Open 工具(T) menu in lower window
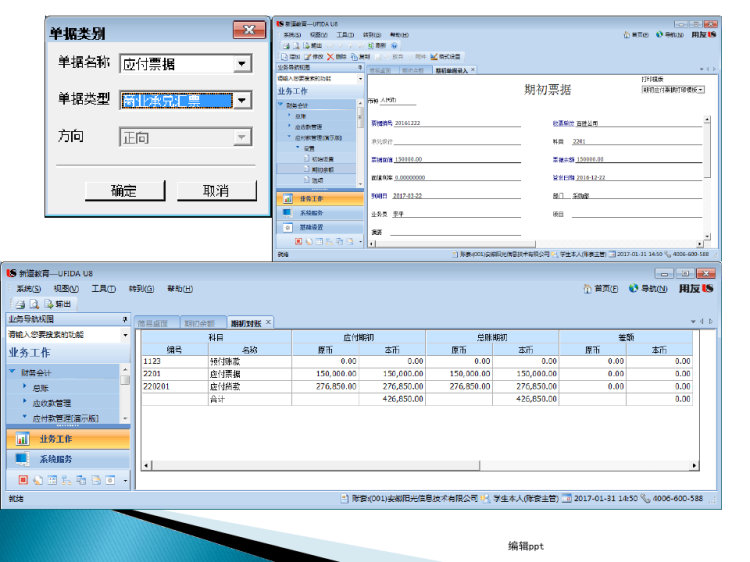Image resolution: width=750 pixels, height=562 pixels. click(x=103, y=289)
